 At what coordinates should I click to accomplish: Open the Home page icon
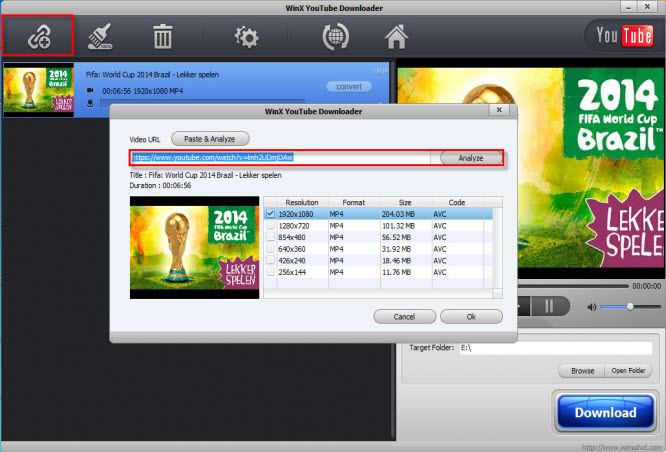coord(396,37)
